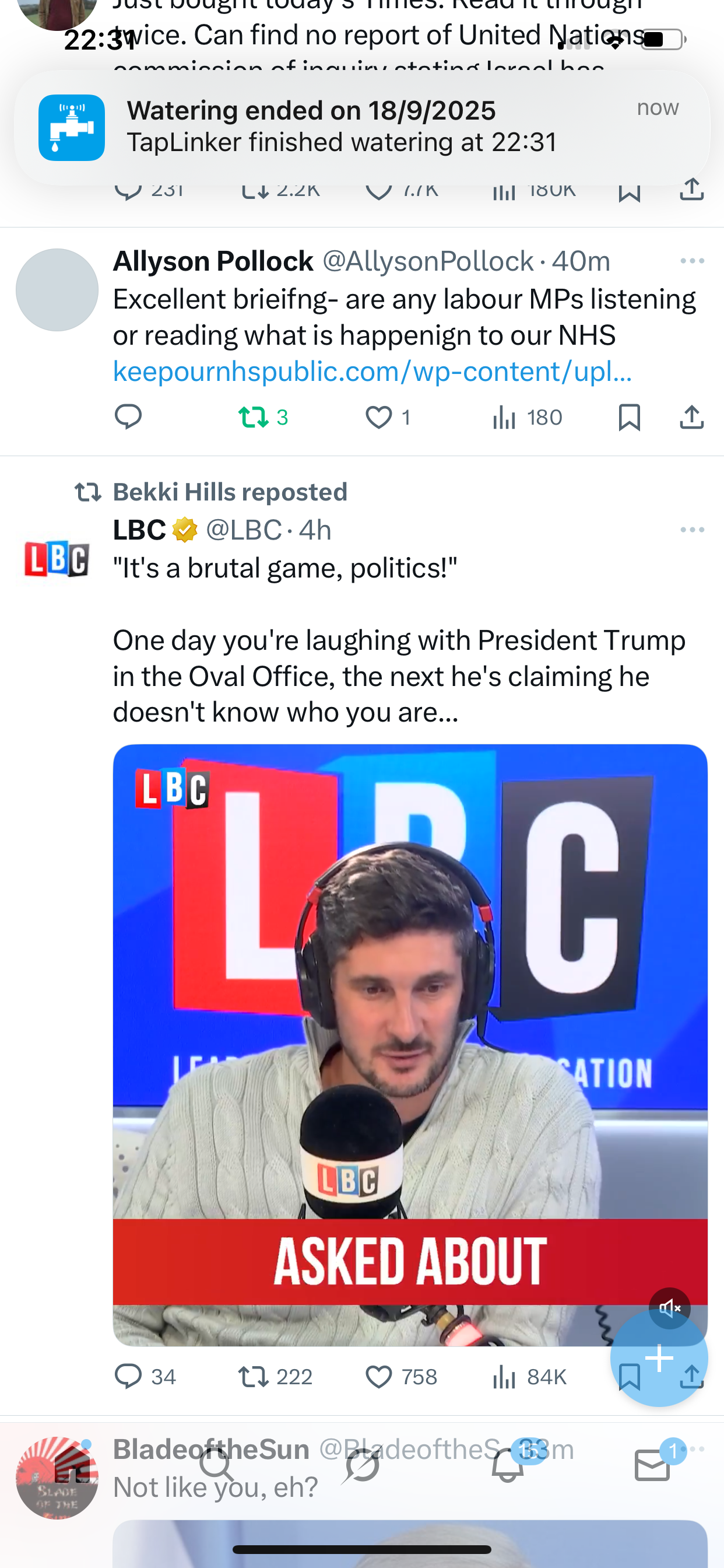
Task: Like the LBC tweet
Action: pos(378,1377)
